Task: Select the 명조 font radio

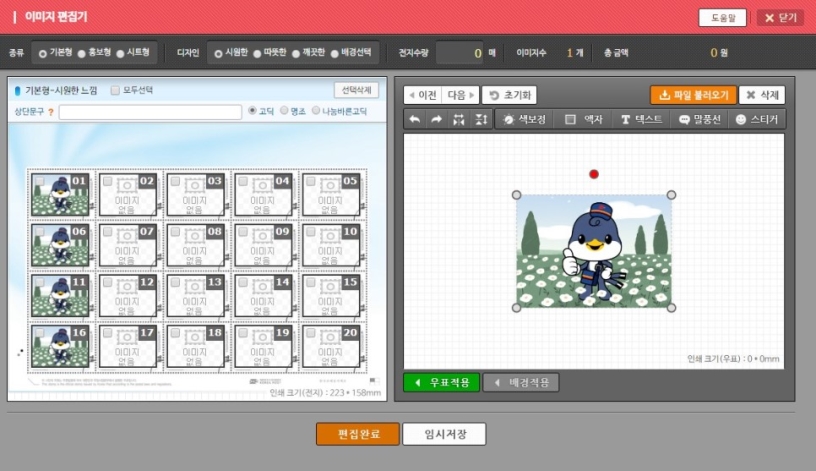Action: [x=284, y=110]
